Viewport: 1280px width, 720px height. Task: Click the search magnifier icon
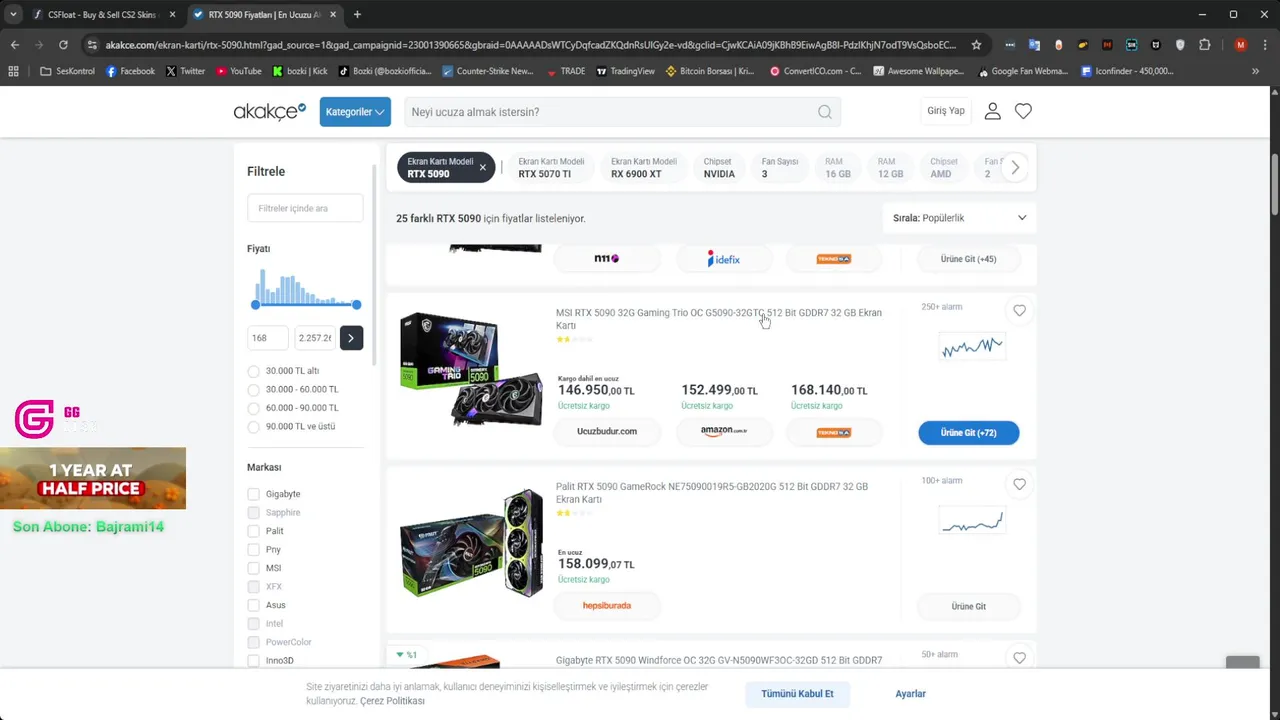[825, 112]
